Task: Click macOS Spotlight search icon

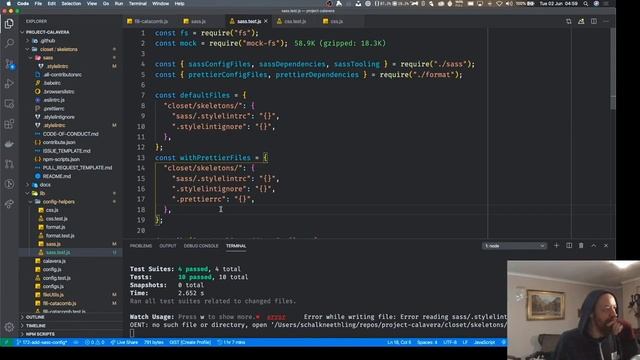Action: coord(586,4)
